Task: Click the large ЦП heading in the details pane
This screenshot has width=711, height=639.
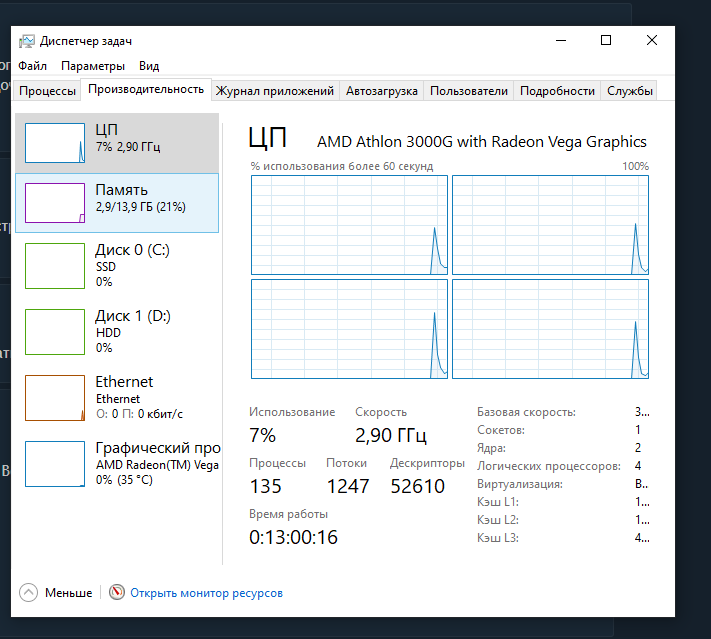Action: click(268, 138)
